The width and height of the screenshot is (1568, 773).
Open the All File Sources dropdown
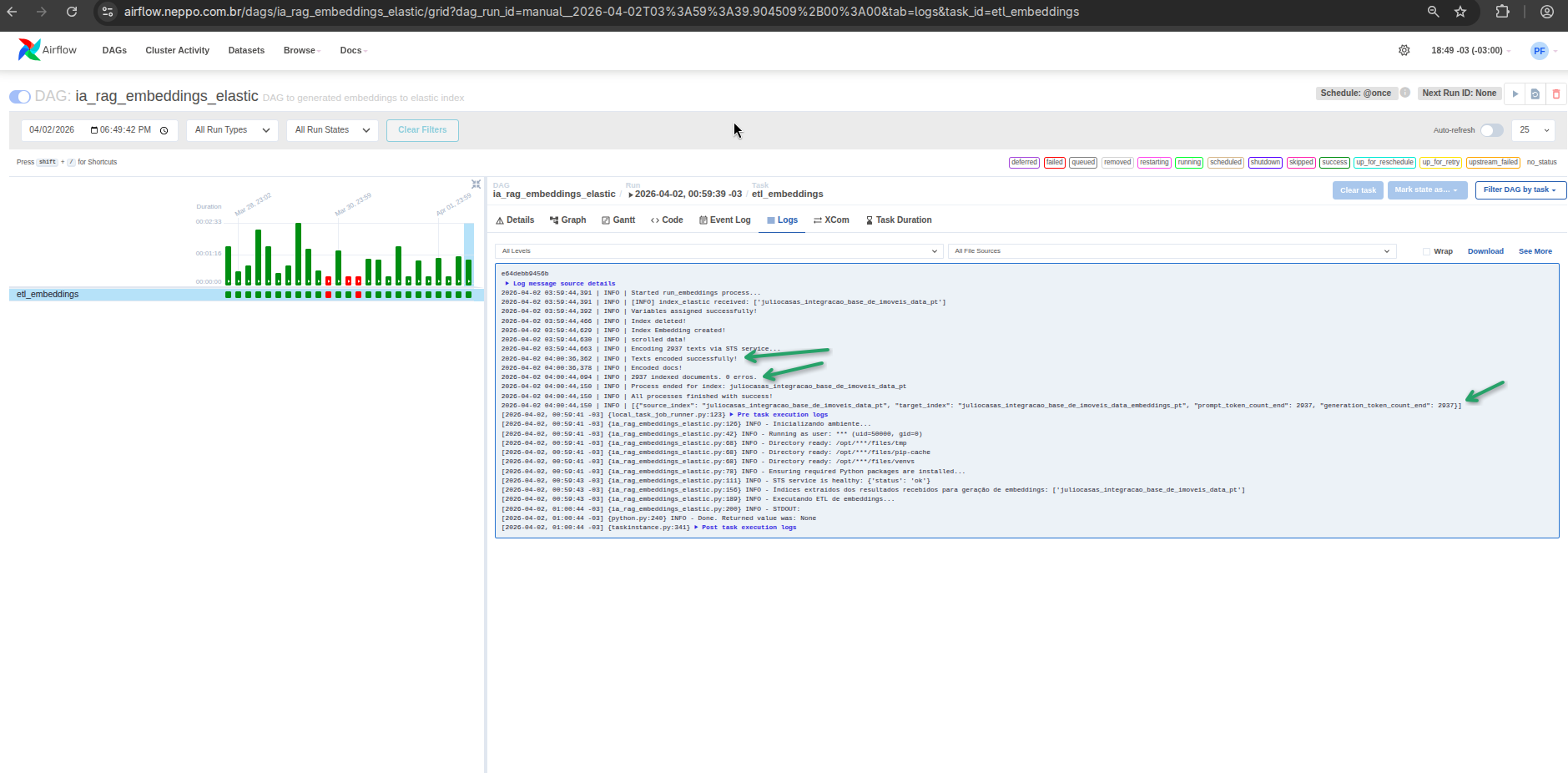tap(1172, 251)
